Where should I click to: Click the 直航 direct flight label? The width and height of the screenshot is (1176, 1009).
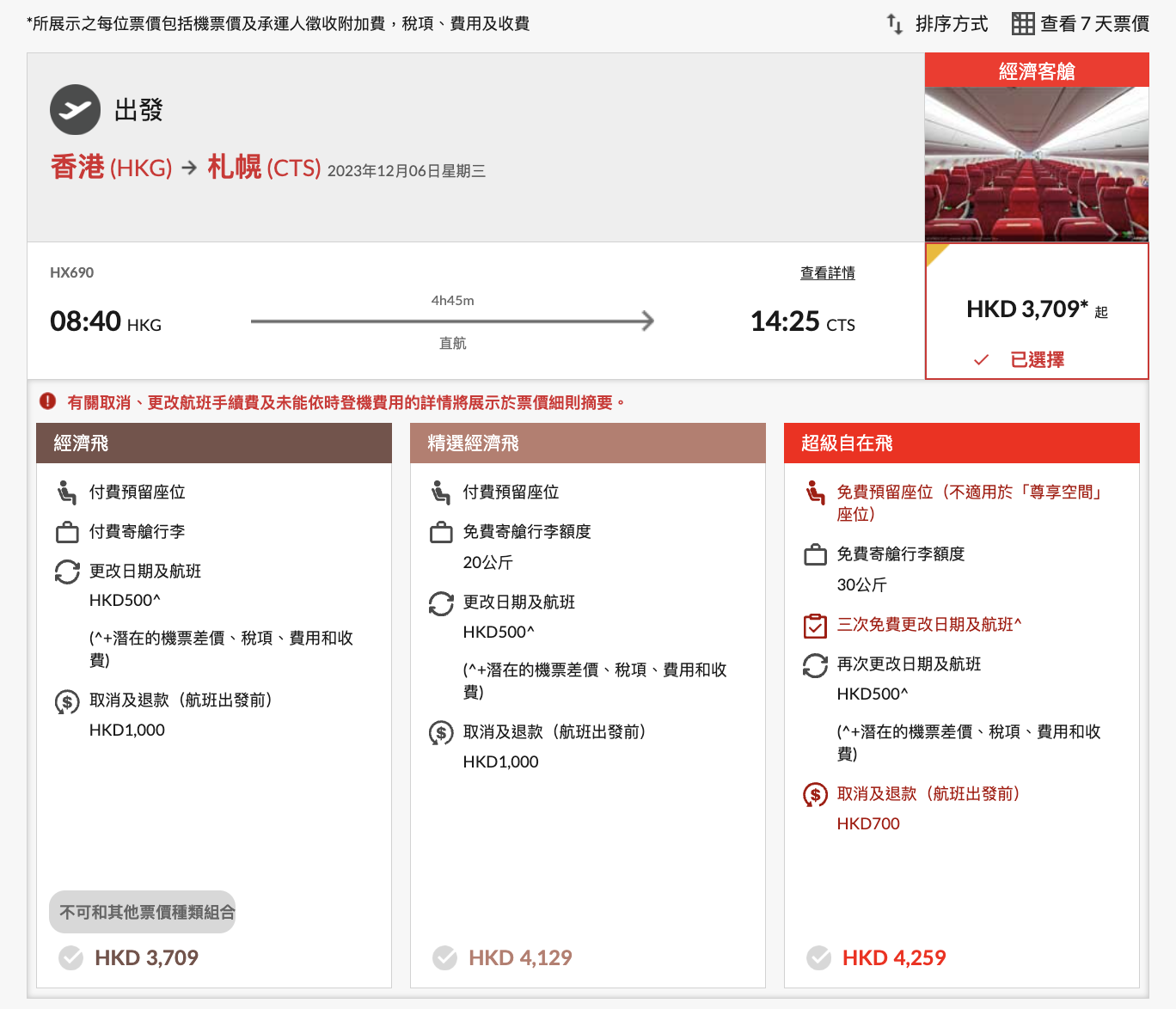pyautogui.click(x=453, y=343)
